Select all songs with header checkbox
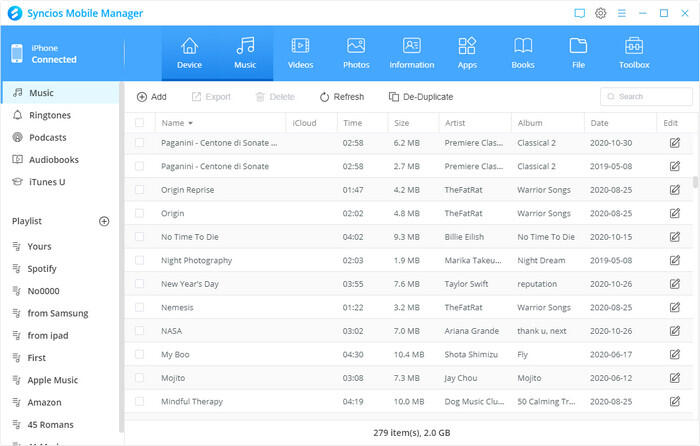The height and width of the screenshot is (446, 700). point(139,123)
